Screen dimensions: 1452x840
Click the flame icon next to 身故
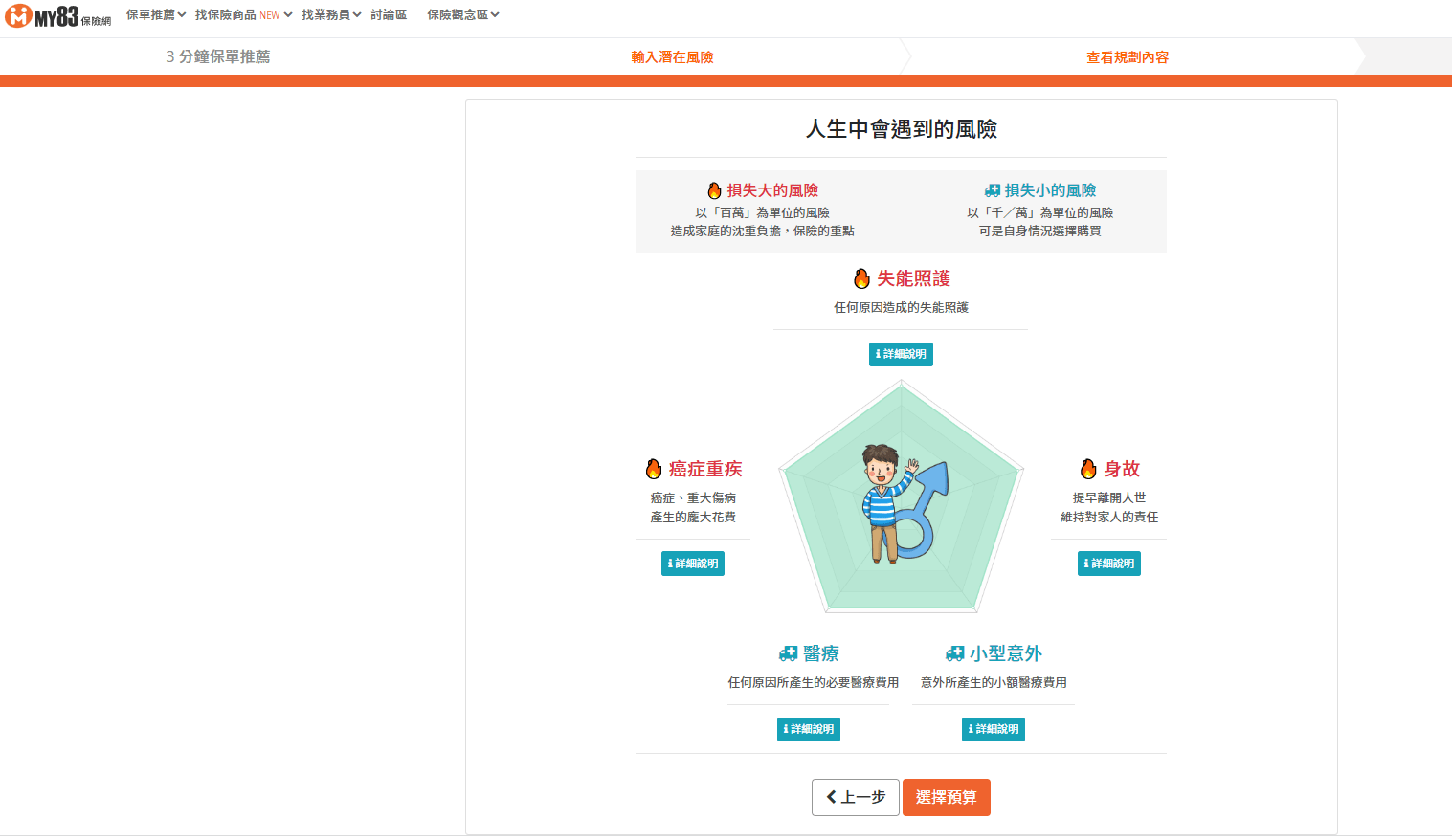[x=1088, y=469]
